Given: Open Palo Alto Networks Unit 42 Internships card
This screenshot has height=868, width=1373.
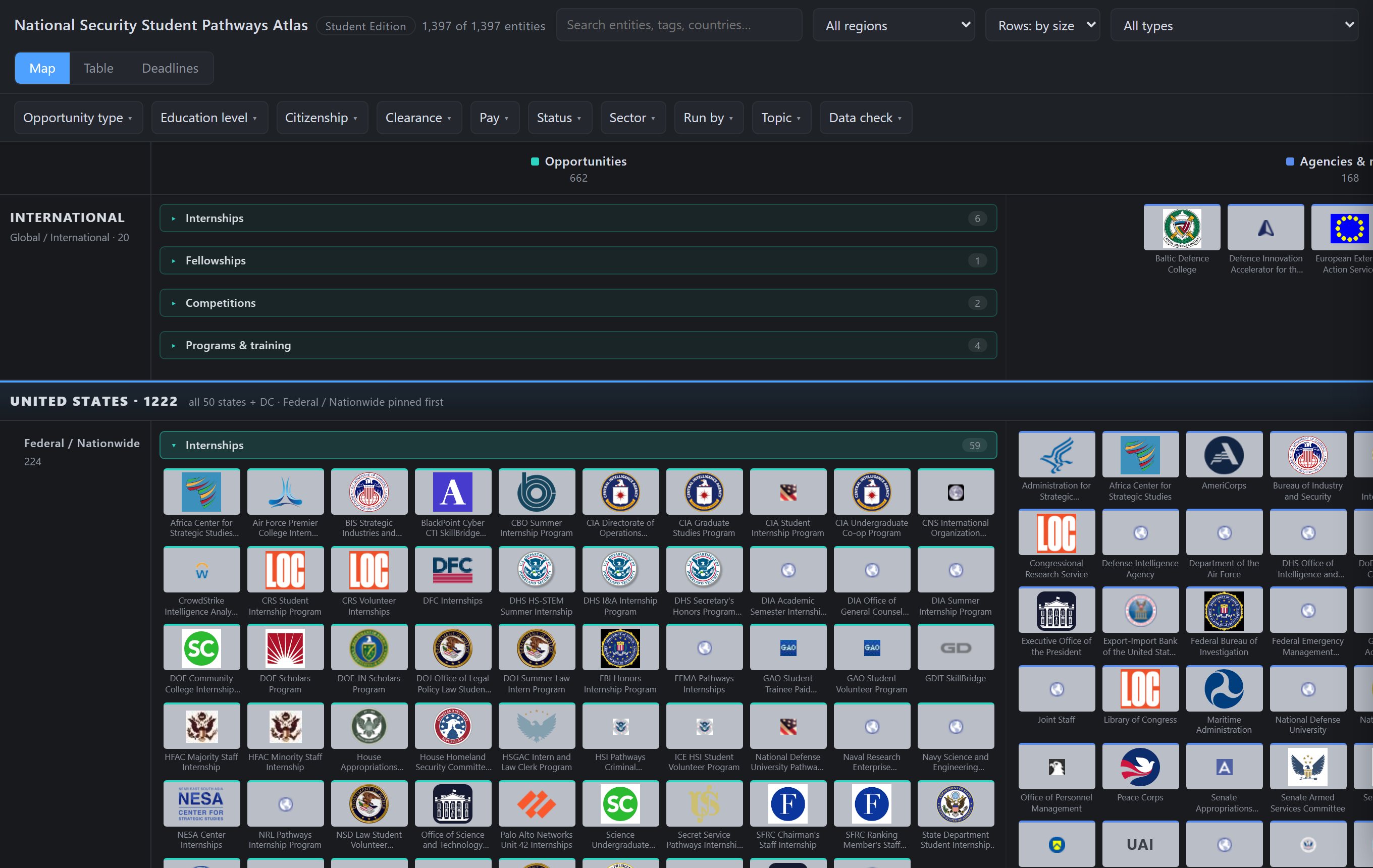Looking at the screenshot, I should [x=537, y=816].
